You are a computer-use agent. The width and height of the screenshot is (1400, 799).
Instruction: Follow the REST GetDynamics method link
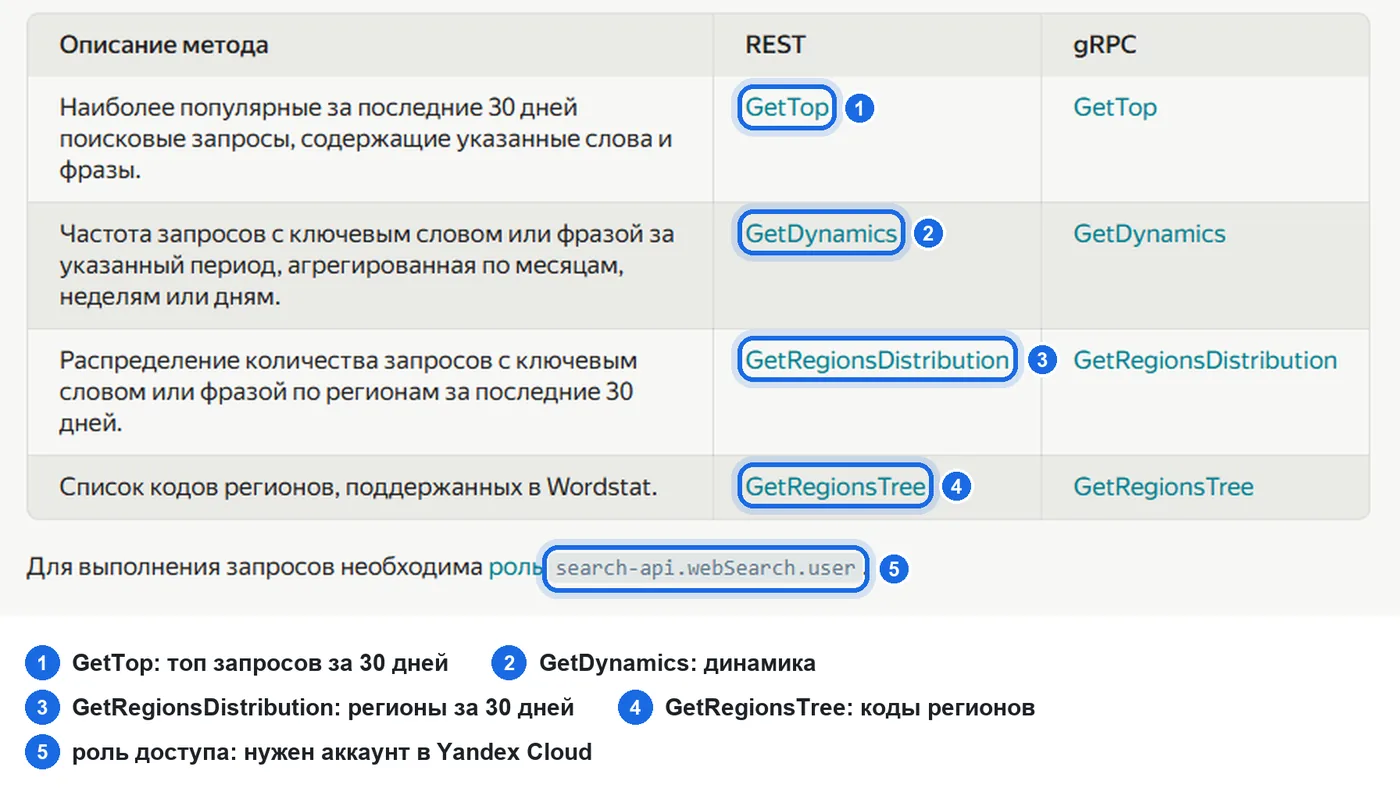pyautogui.click(x=821, y=234)
